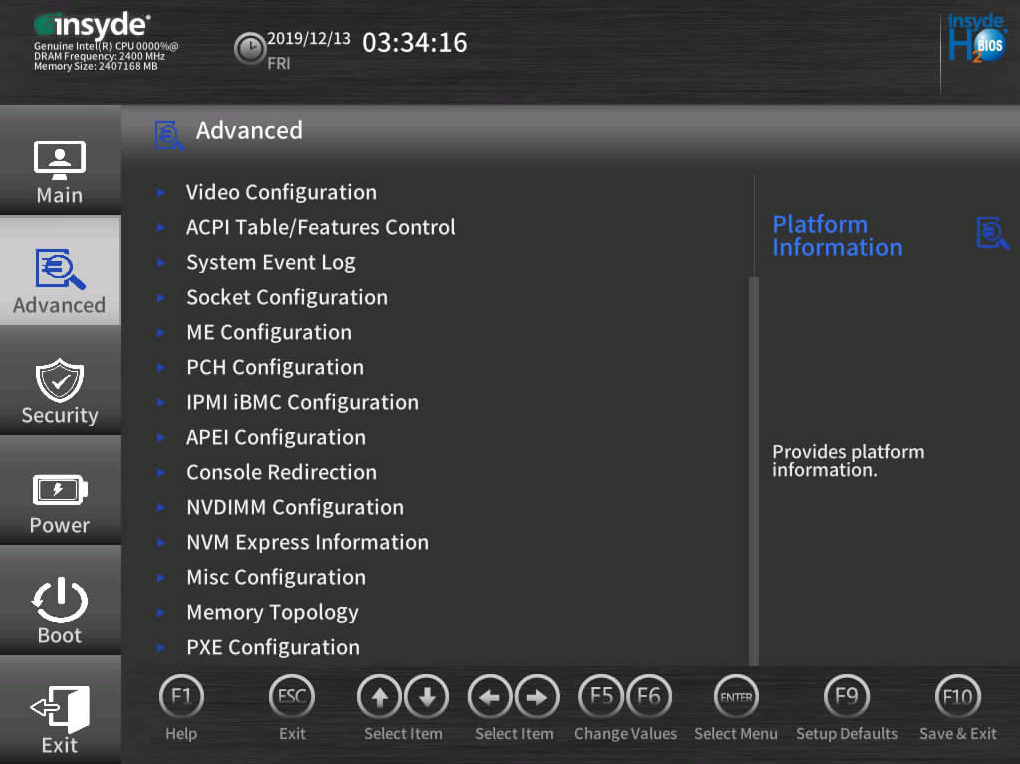Open NVDIMM Configuration entry

(x=295, y=508)
